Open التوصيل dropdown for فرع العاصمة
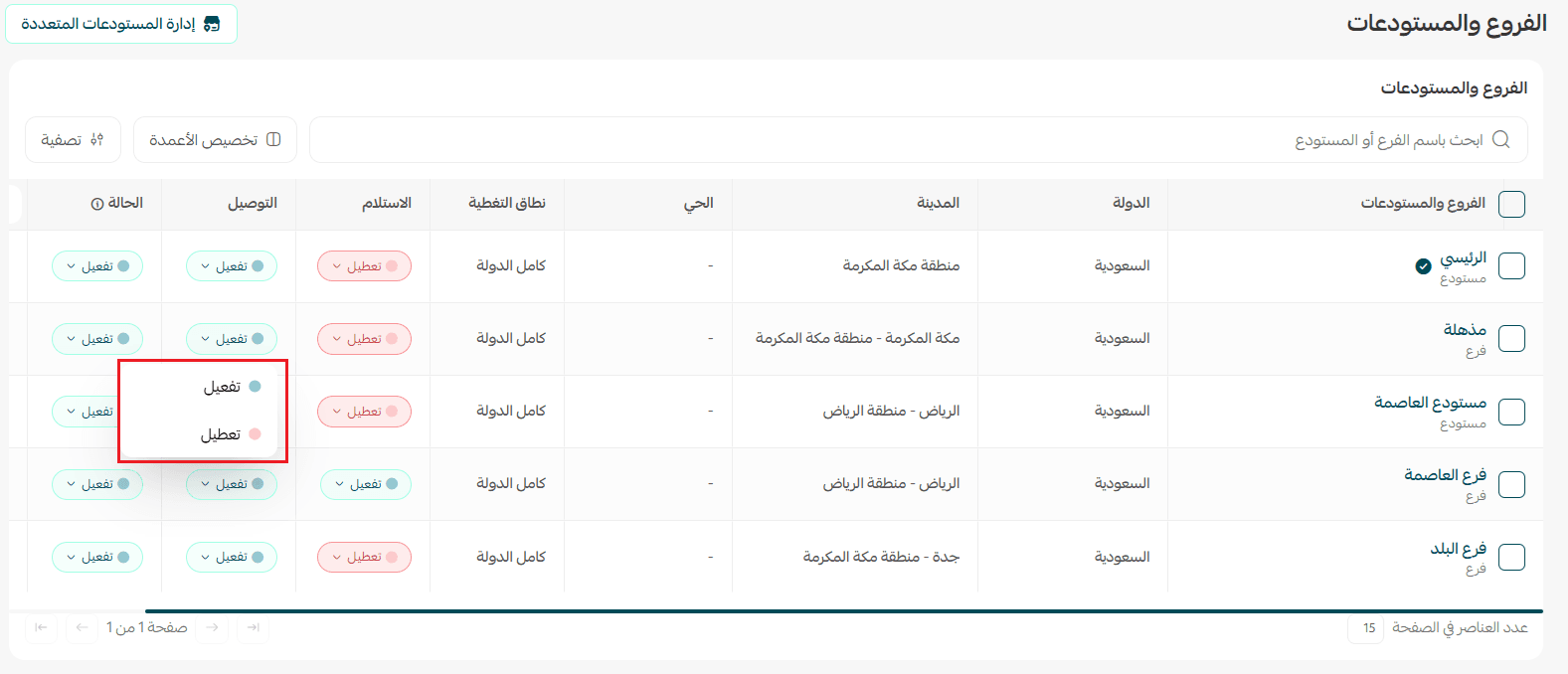This screenshot has width=1568, height=674. 232,484
